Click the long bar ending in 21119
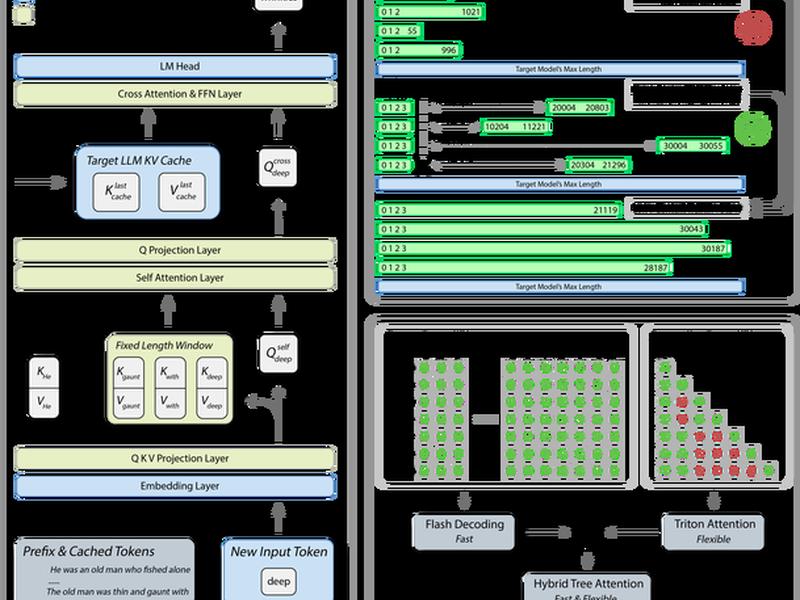 tap(499, 210)
